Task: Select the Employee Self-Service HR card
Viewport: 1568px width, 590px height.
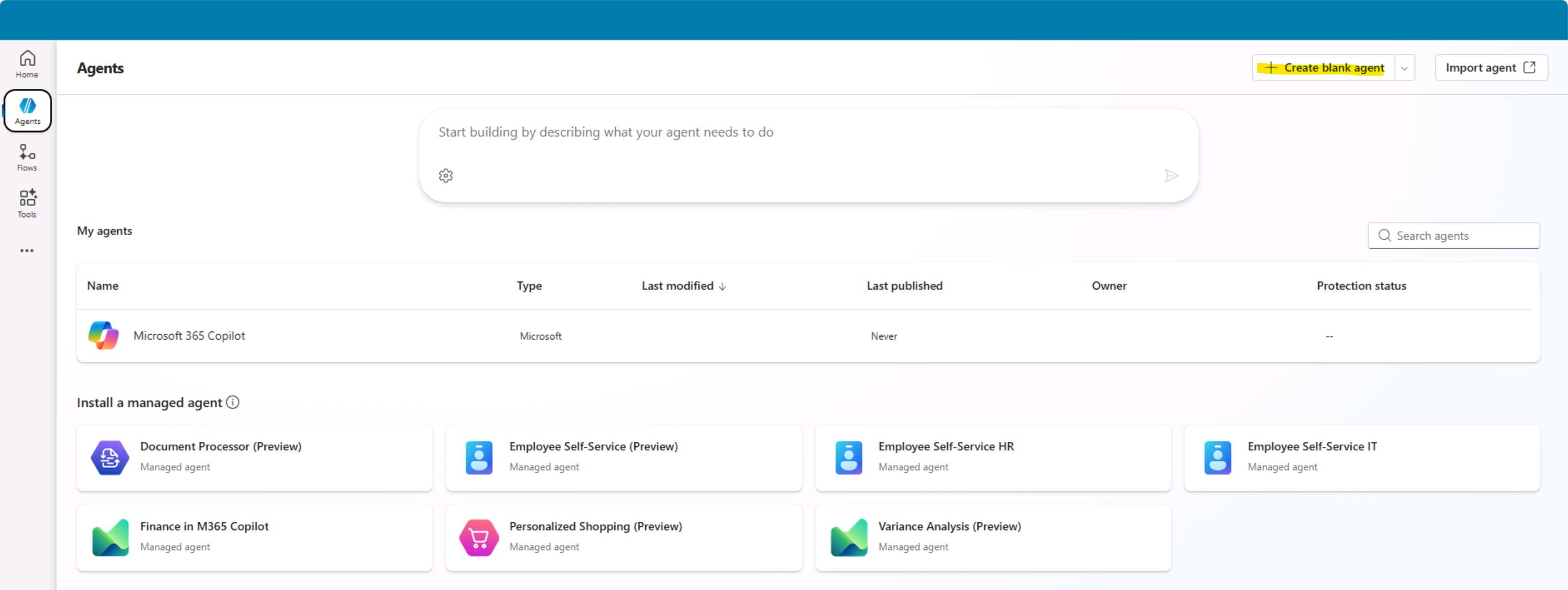Action: 992,457
